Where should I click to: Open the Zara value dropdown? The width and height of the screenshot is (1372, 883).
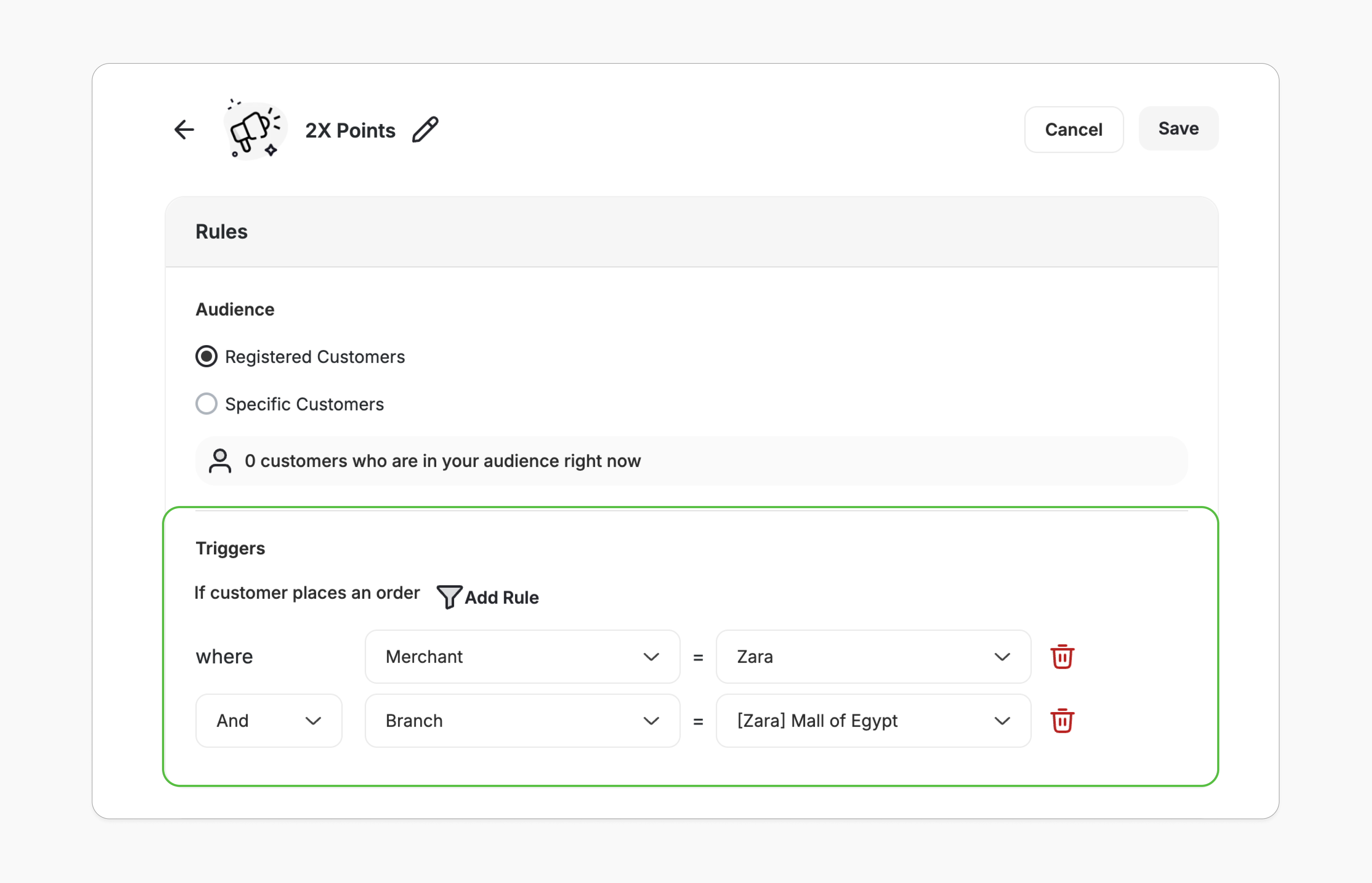tap(873, 657)
